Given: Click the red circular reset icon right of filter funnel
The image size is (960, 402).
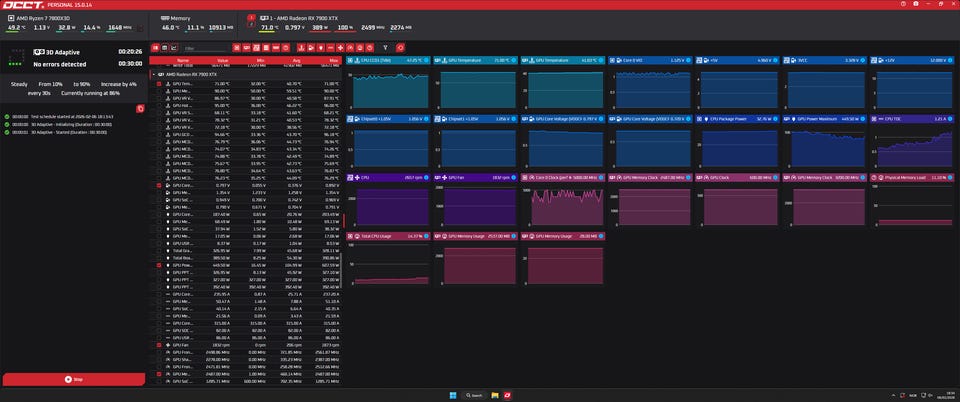Looking at the screenshot, I should (x=401, y=47).
